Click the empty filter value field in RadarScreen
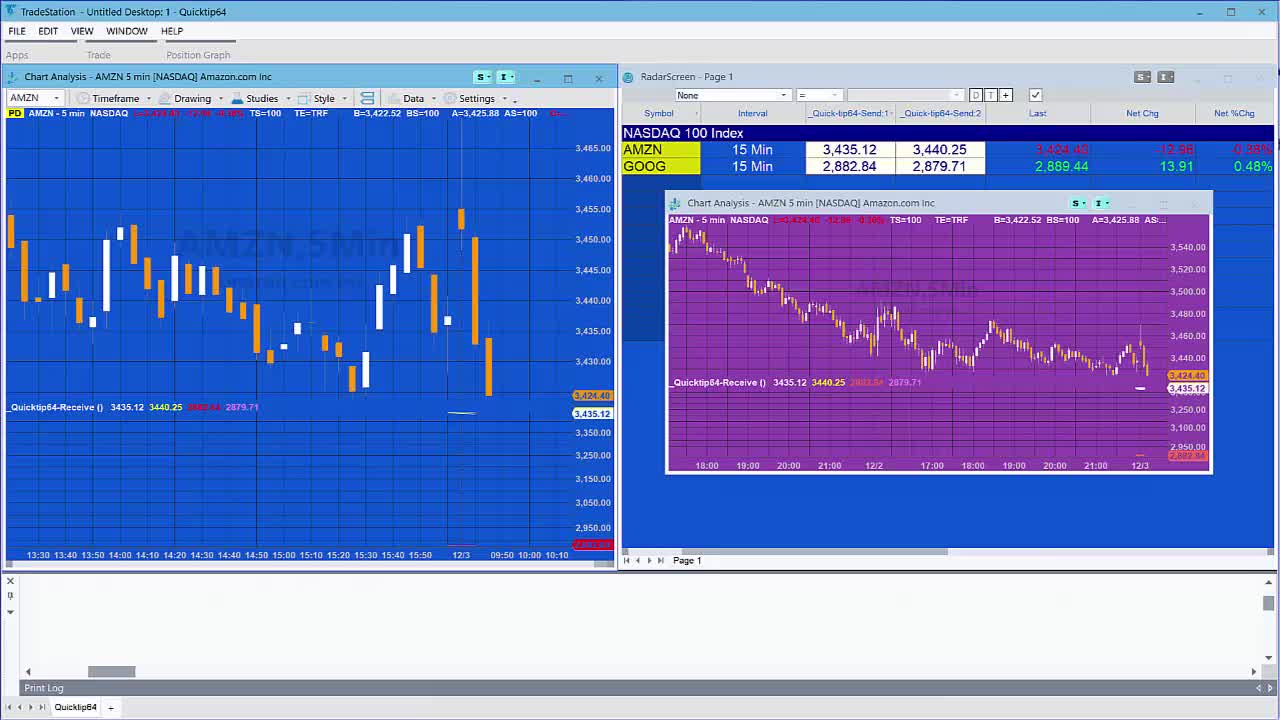 point(904,95)
